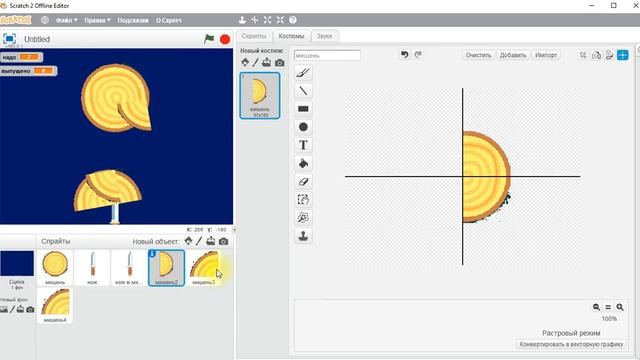Collapse the stage panel arrow
Image resolution: width=640 pixels, height=360 pixels.
pos(234,230)
